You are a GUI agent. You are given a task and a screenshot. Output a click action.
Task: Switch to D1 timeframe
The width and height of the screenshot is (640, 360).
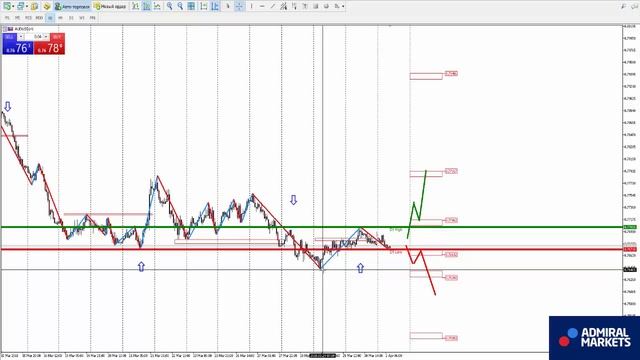(x=71, y=18)
